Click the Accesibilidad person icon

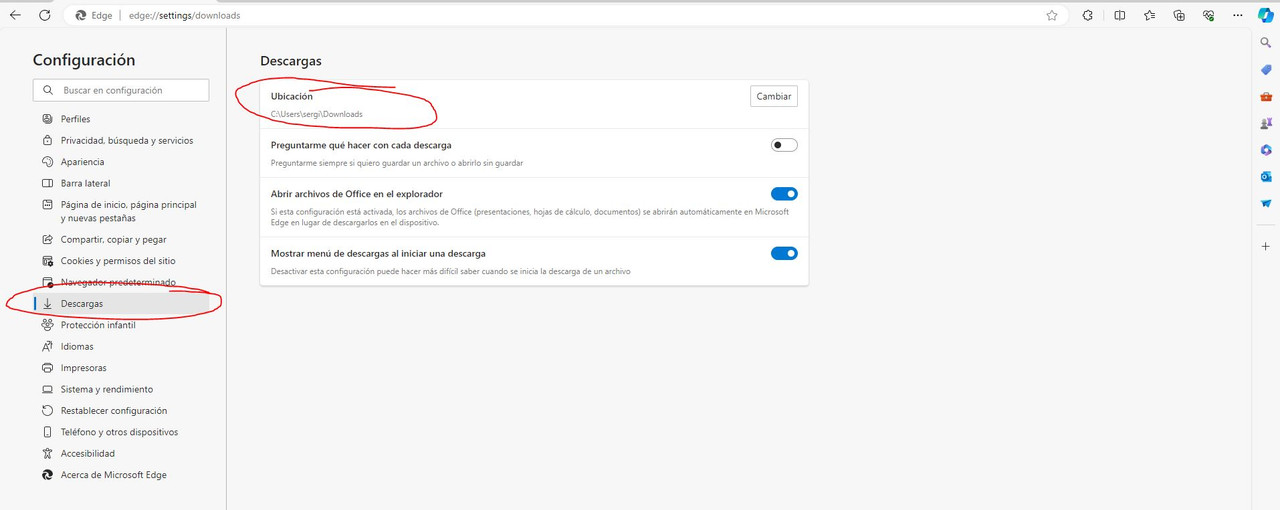pos(47,454)
